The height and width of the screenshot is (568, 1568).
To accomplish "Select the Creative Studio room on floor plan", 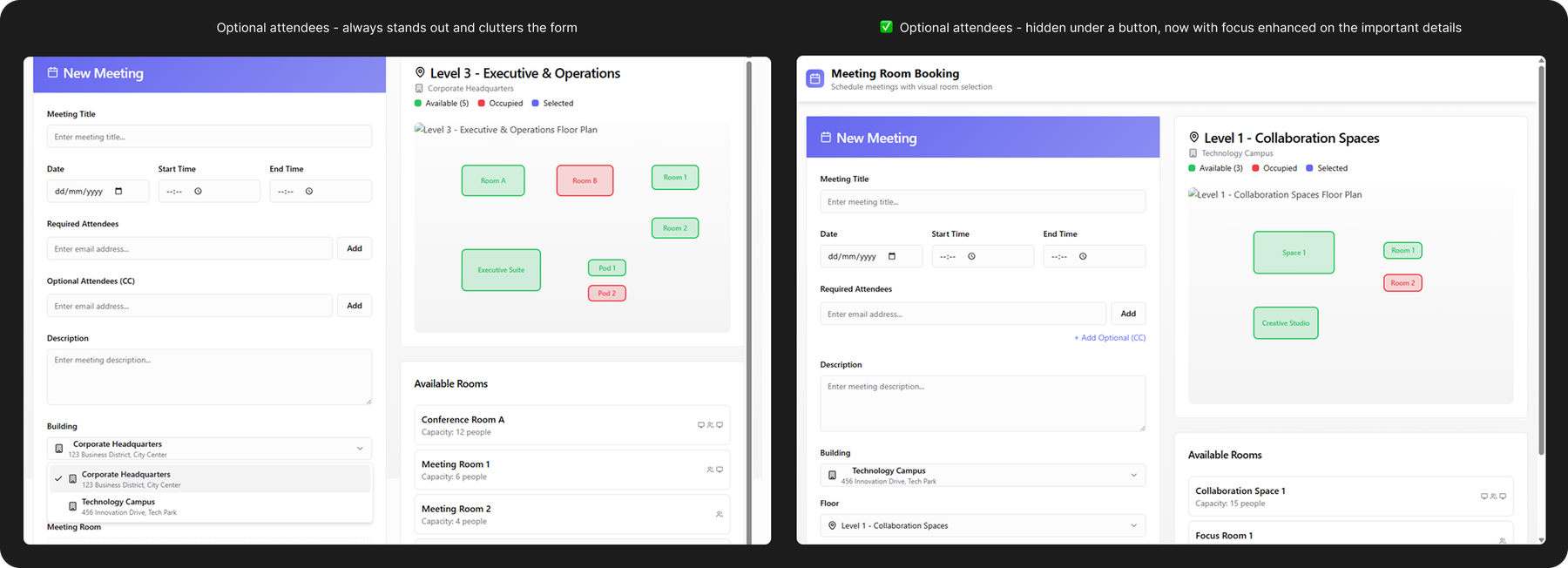I will 1286,323.
